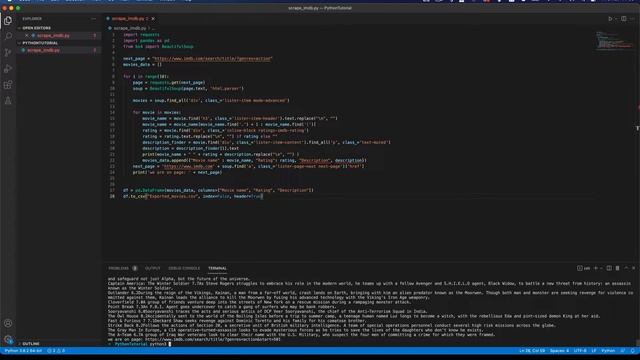Maximize the terminal panel with chevron up
This screenshot has width=640, height=360.
626,268
